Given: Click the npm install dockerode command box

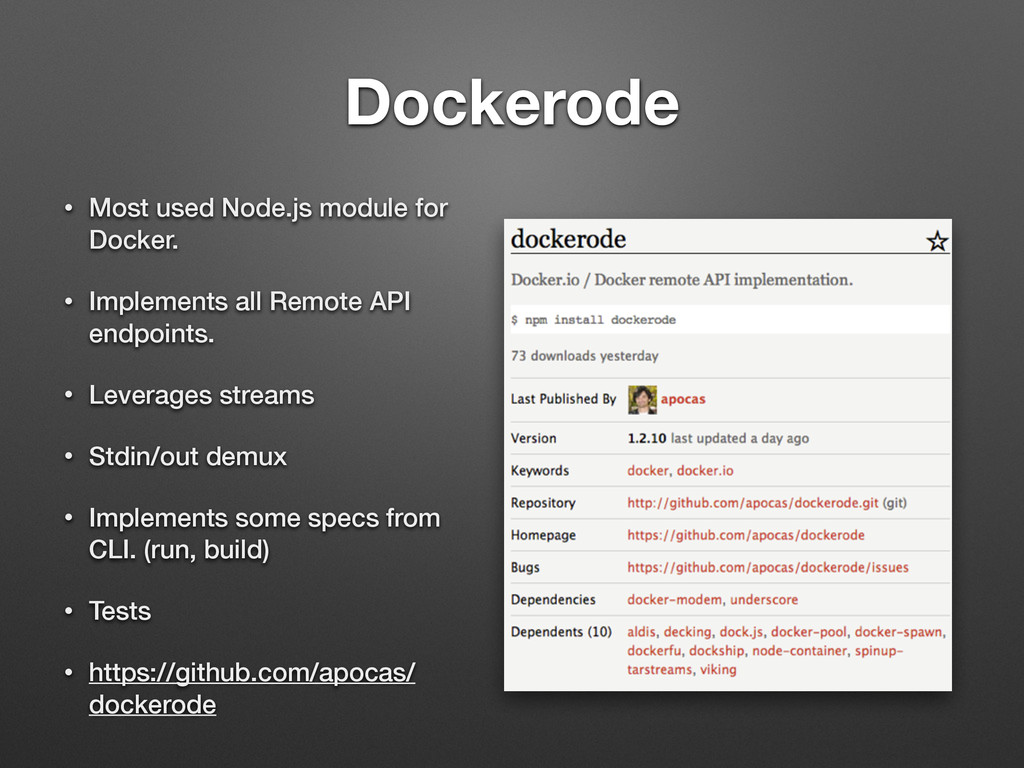Looking at the screenshot, I should [x=730, y=319].
